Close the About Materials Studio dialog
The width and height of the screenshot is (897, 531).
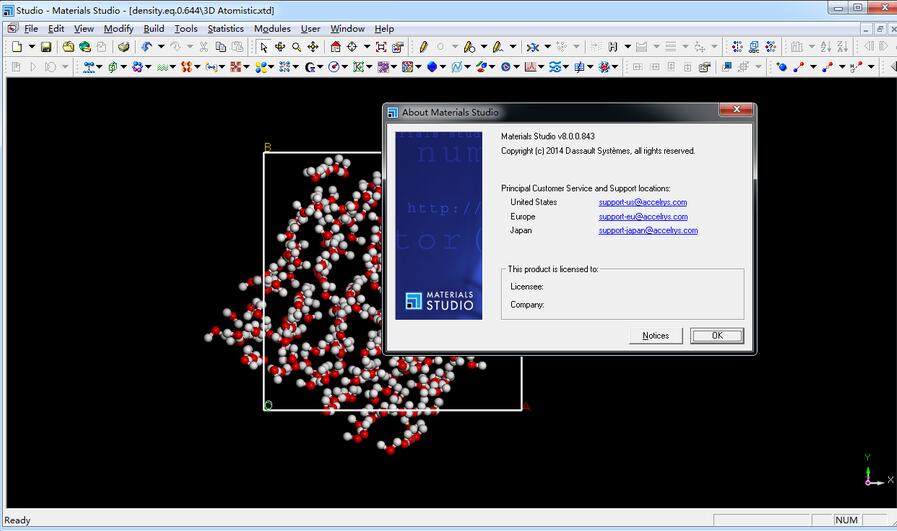(x=736, y=109)
